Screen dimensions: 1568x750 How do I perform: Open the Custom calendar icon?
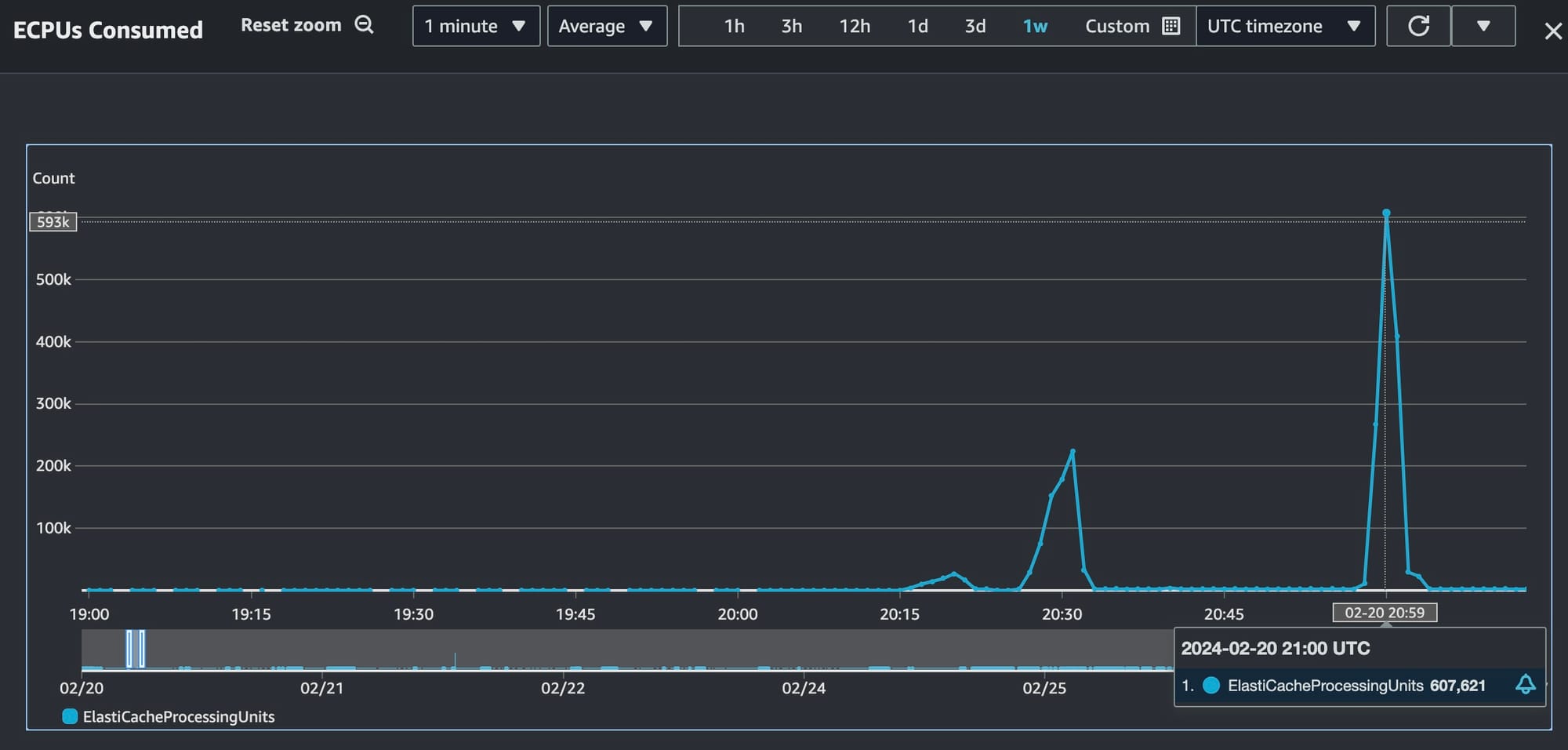[x=1171, y=26]
